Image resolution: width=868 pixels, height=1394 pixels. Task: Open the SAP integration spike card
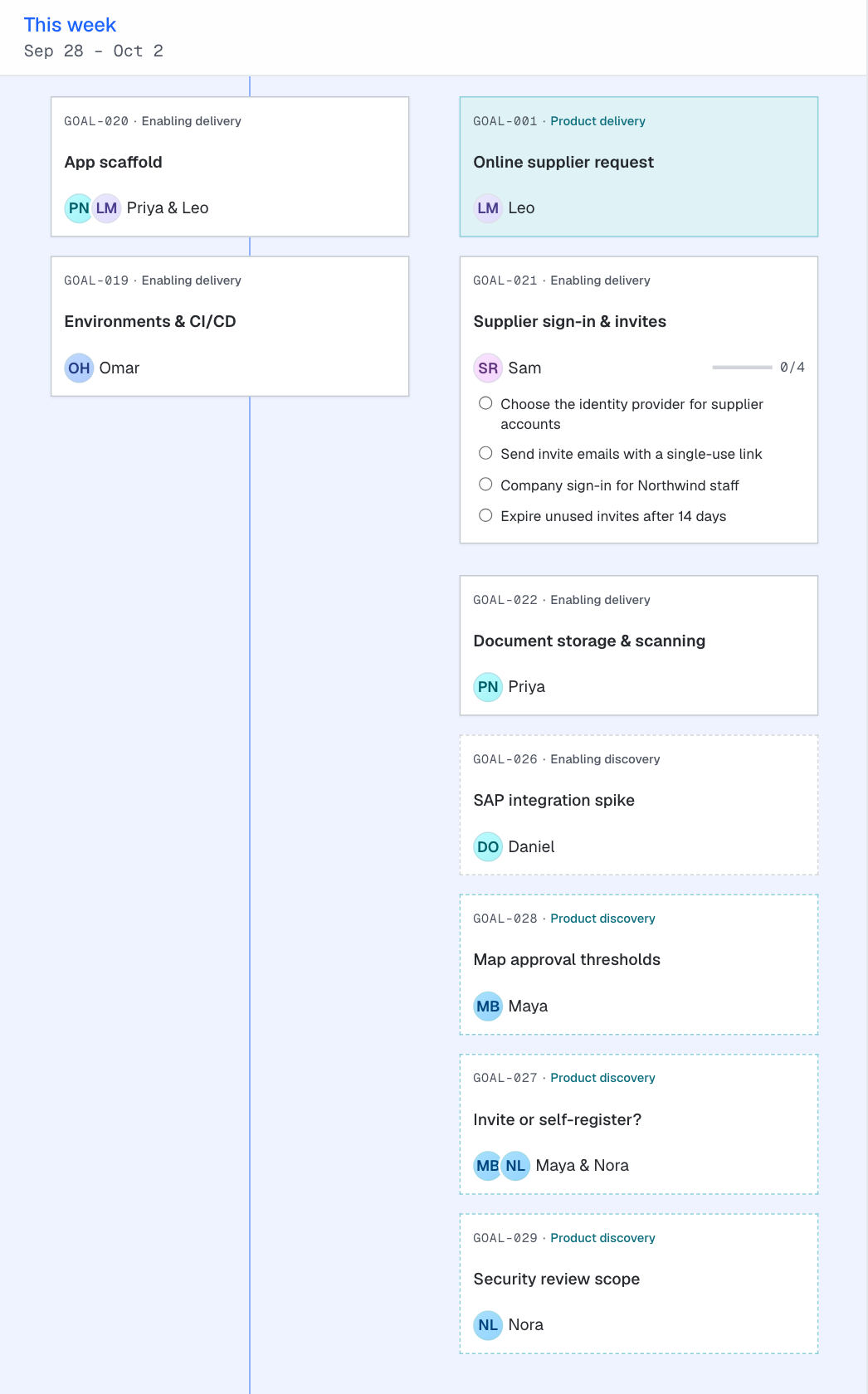click(639, 805)
